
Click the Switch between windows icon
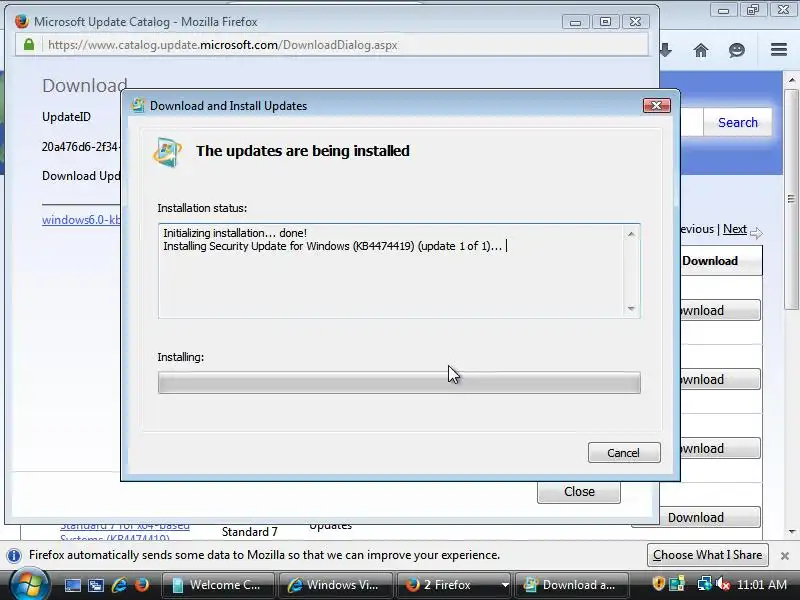[x=96, y=585]
